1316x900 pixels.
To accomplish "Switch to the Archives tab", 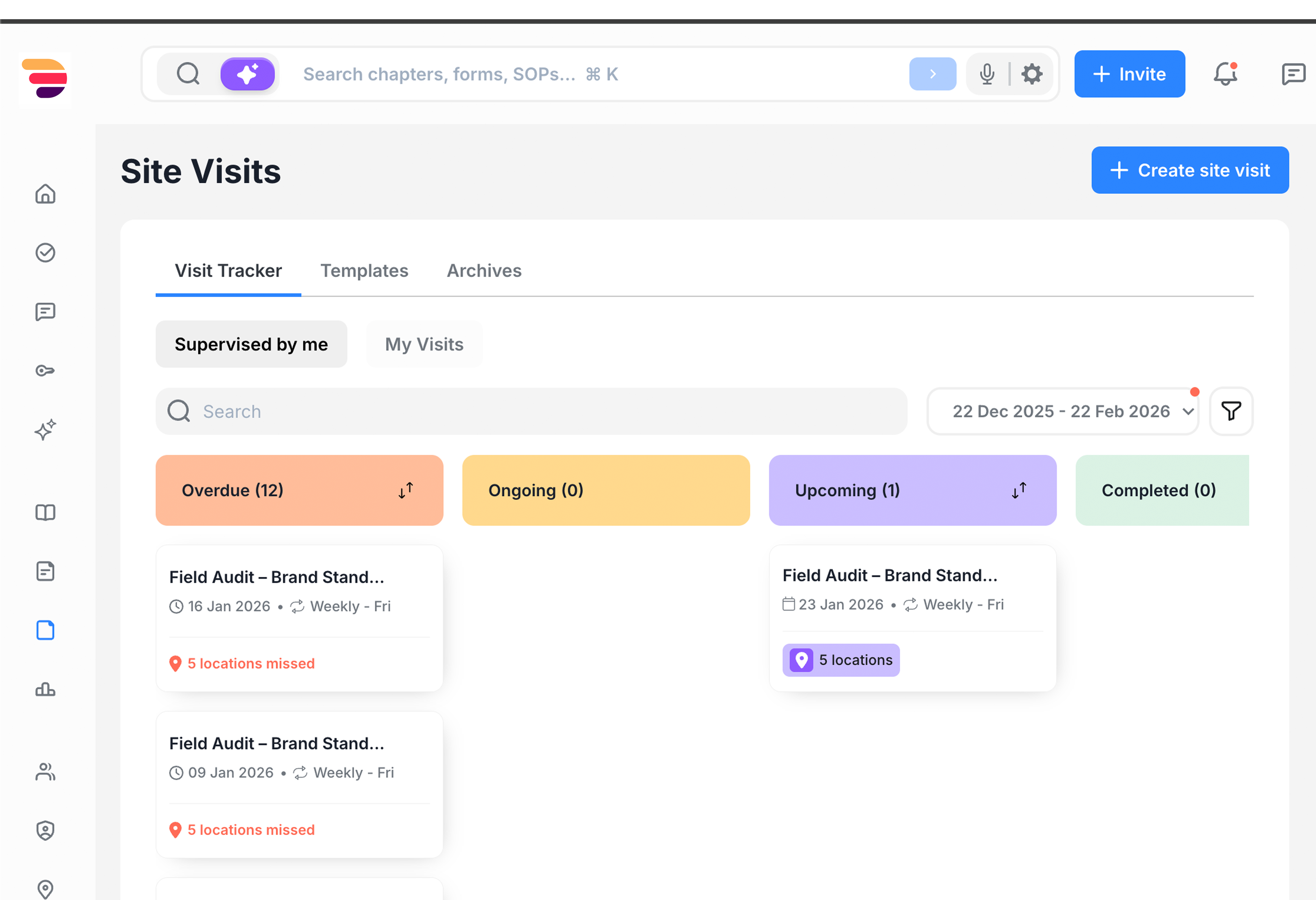I will 484,271.
